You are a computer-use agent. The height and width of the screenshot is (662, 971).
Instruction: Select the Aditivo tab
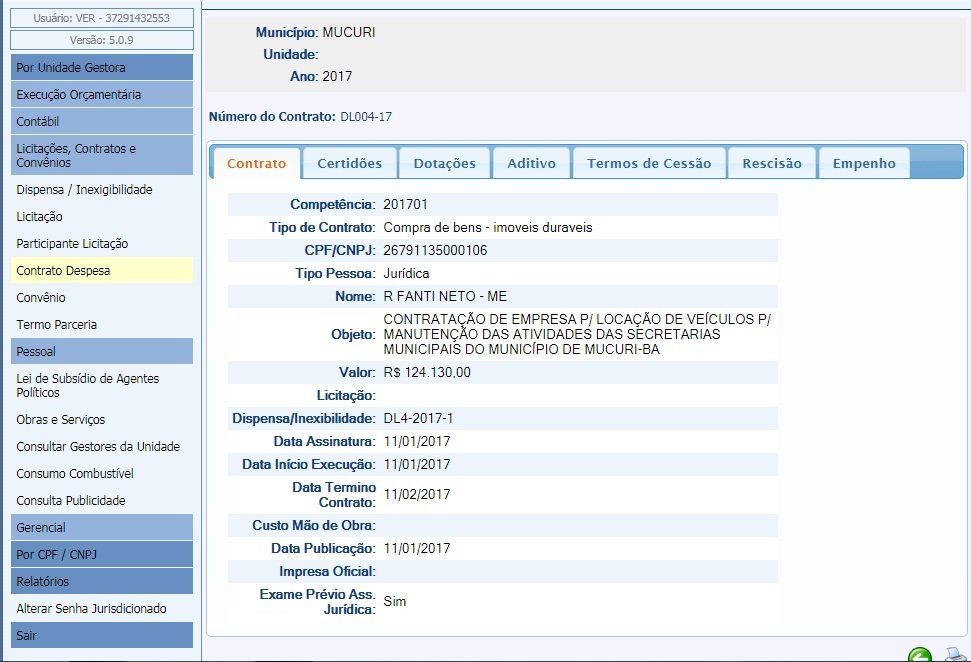coord(531,163)
